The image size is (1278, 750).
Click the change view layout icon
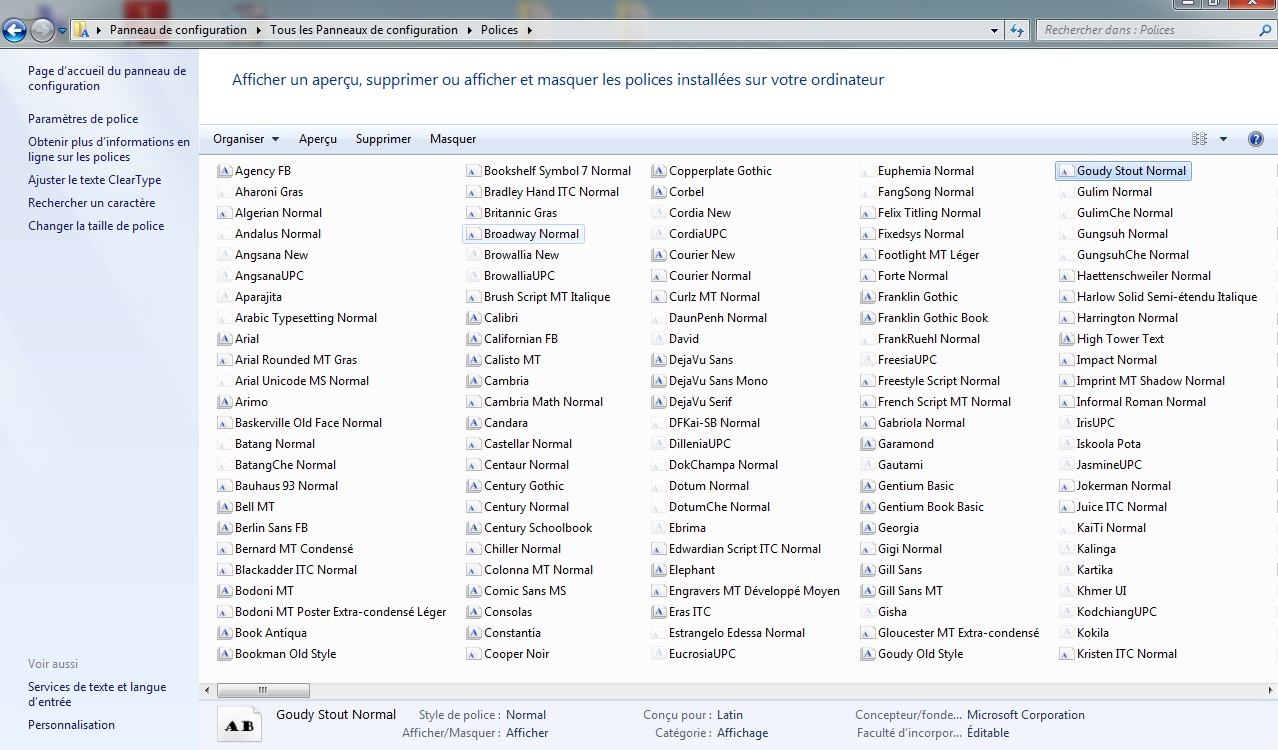1199,139
